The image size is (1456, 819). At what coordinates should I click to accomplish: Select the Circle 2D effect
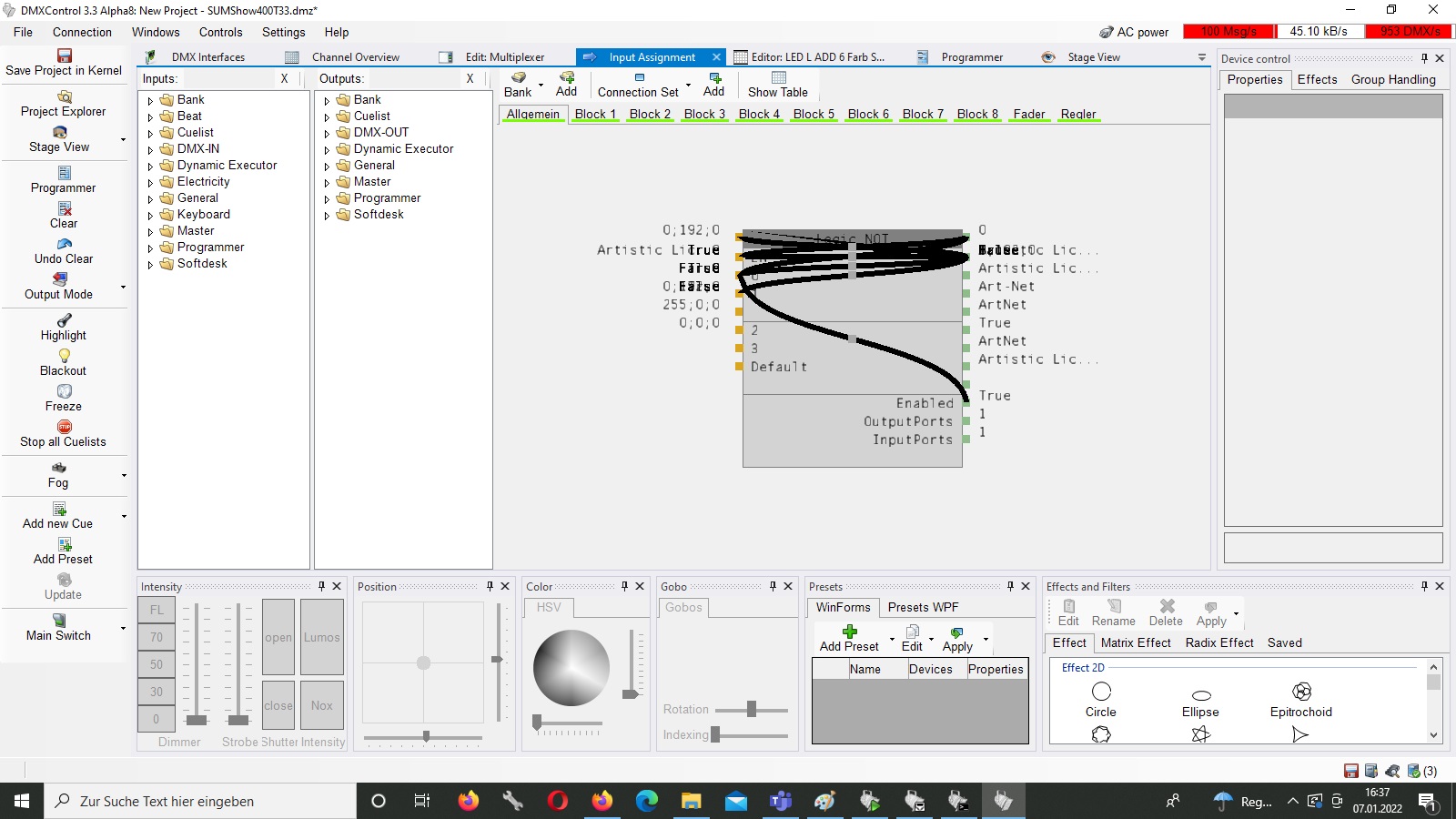pos(1101,692)
